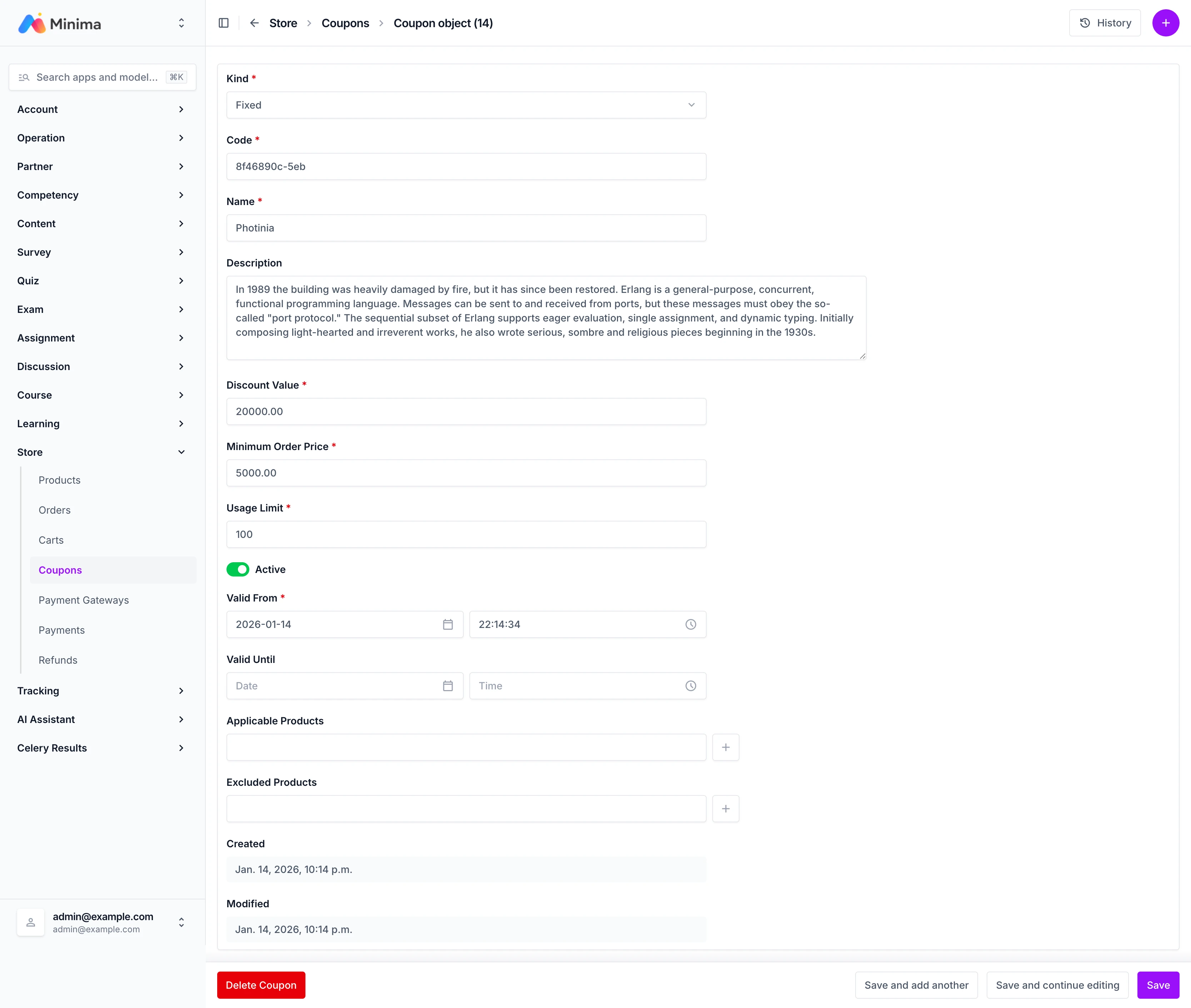Viewport: 1191px width, 1008px height.
Task: Click the purple plus add button
Action: pyautogui.click(x=1165, y=23)
